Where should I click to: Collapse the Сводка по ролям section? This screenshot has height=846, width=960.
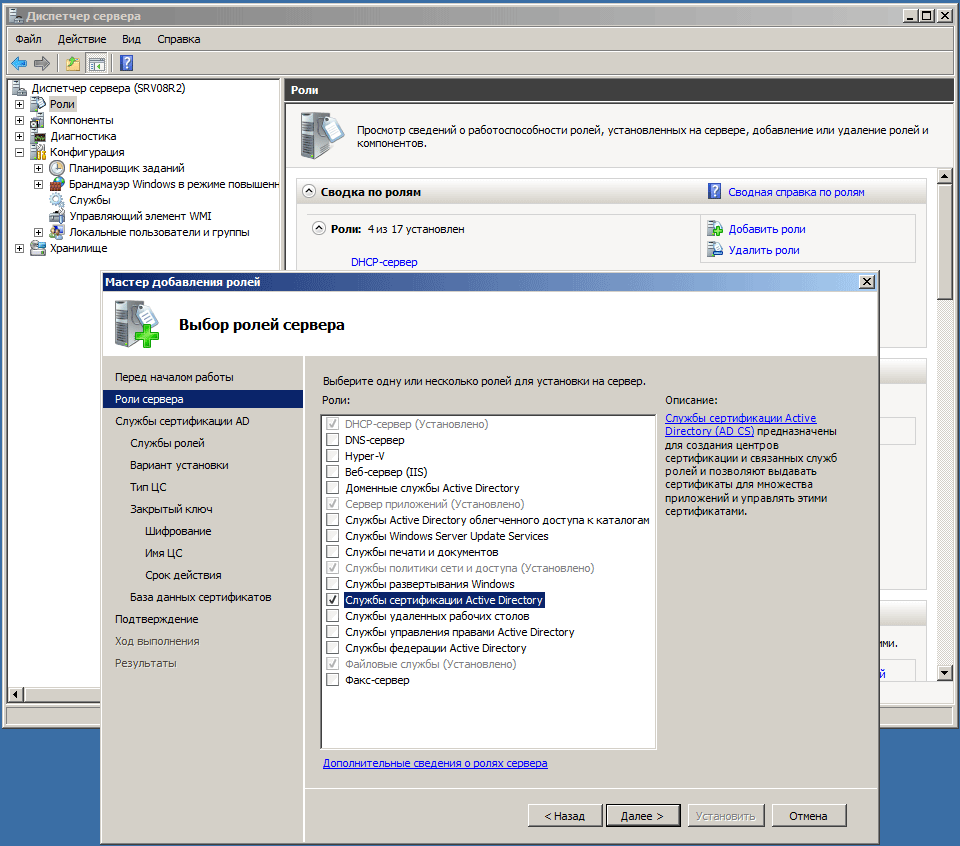310,192
